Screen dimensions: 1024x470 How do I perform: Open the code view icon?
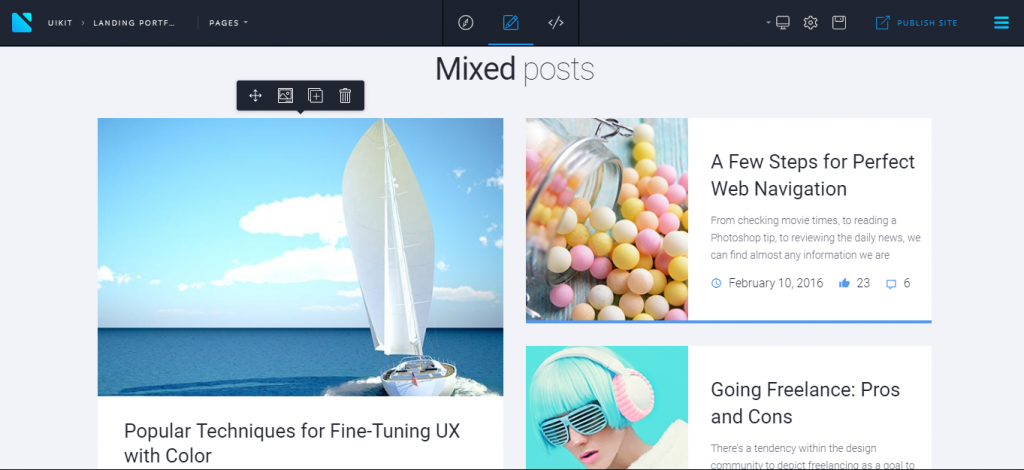coord(556,23)
